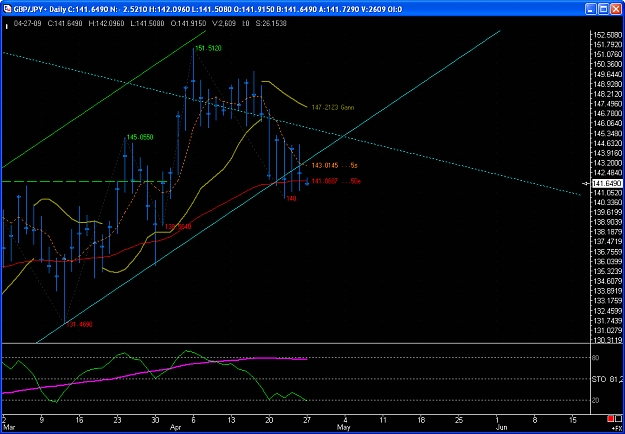Click the 131.4690 swing low label
The width and height of the screenshot is (625, 434).
pos(79,324)
